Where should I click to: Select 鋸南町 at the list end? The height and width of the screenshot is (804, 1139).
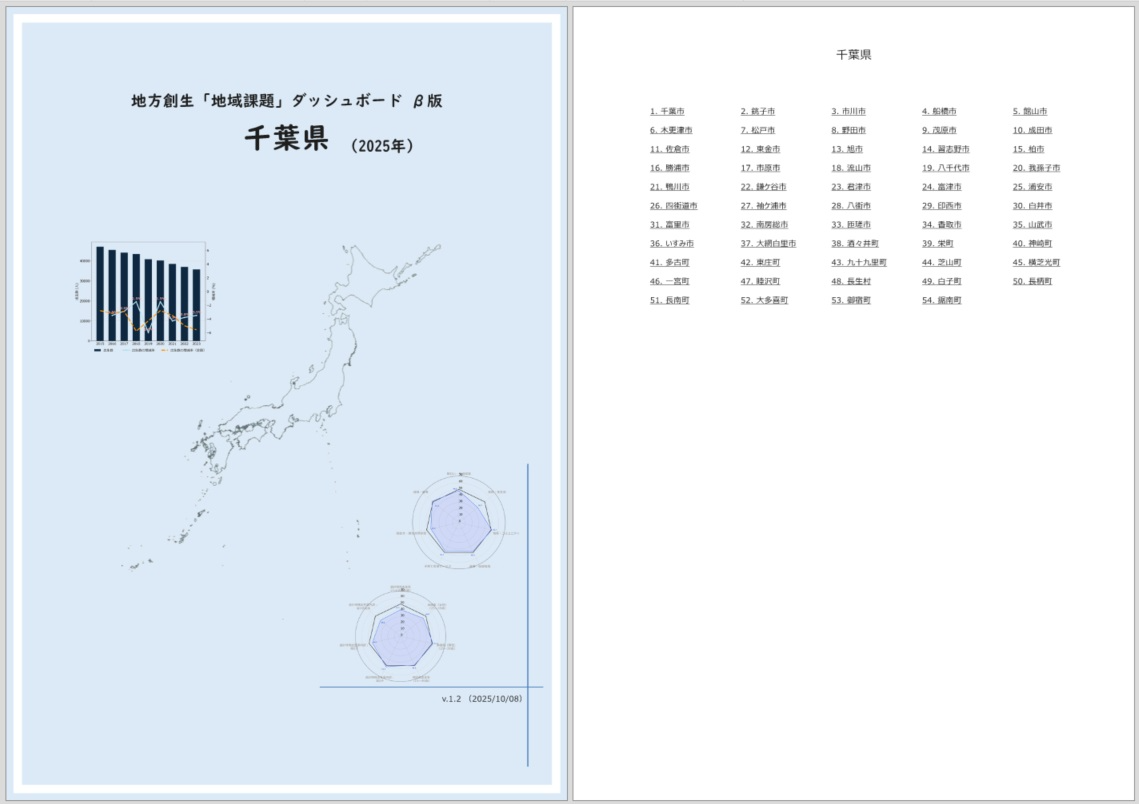click(x=944, y=300)
